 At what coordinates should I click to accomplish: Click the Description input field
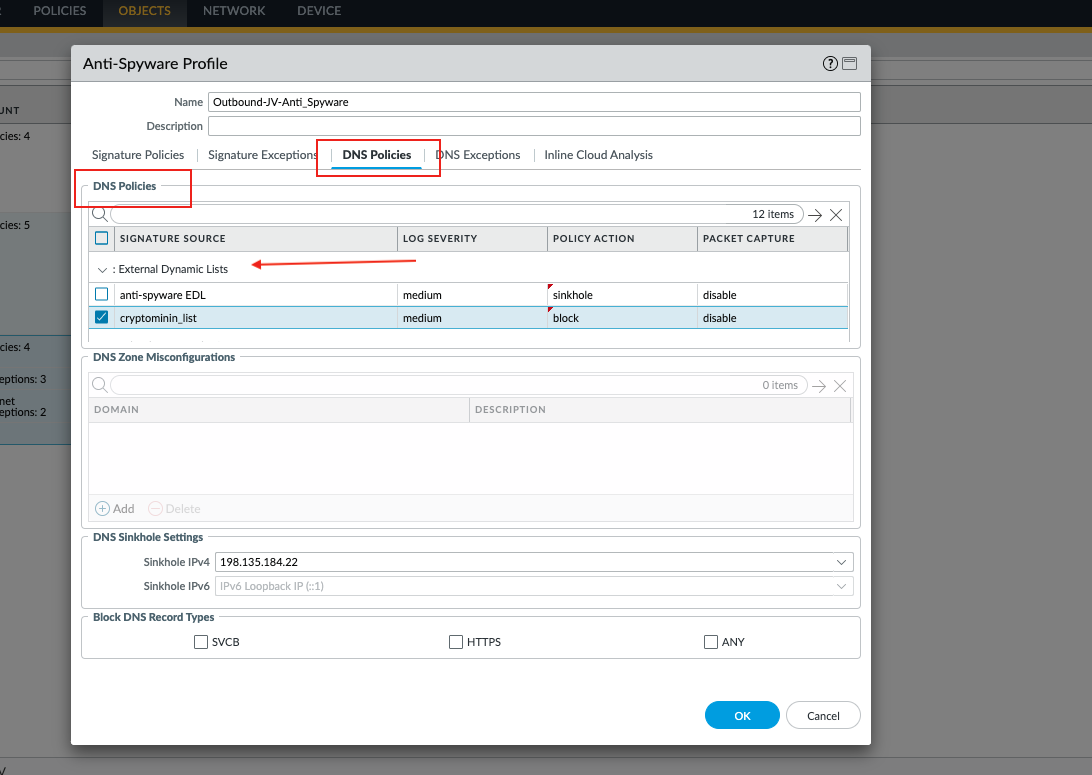534,126
